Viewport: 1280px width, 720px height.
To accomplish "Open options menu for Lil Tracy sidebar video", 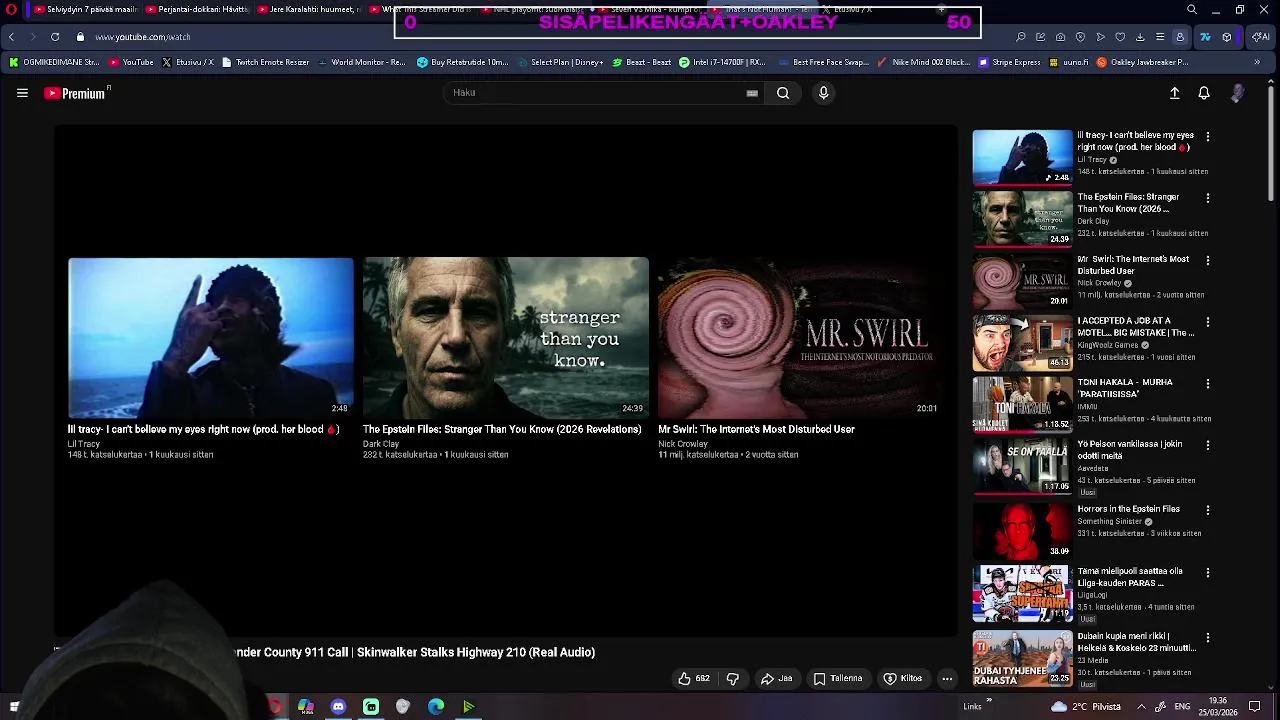I will tap(1207, 137).
